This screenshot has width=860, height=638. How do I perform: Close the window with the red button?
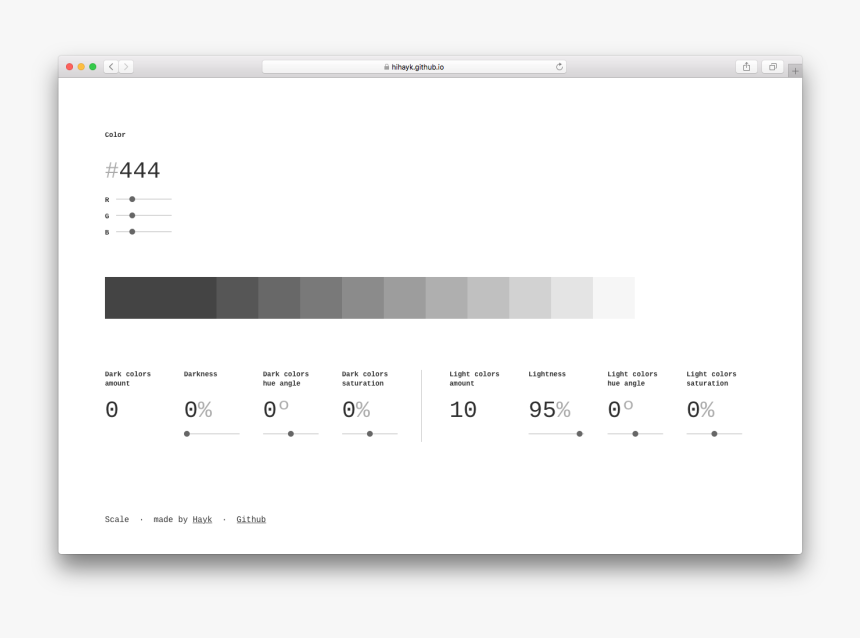click(x=70, y=67)
